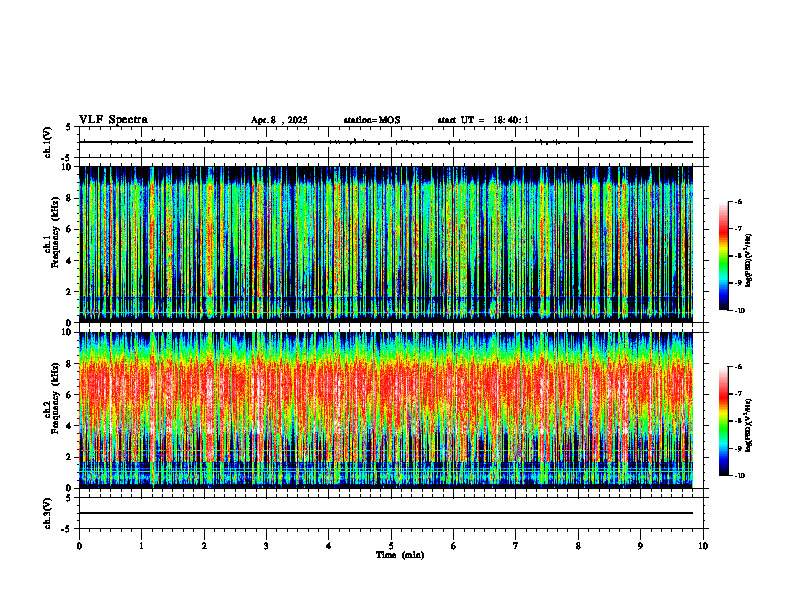Click the log(PSD) label beside ch.2 colorbar
The height and width of the screenshot is (612, 792).
pyautogui.click(x=749, y=425)
